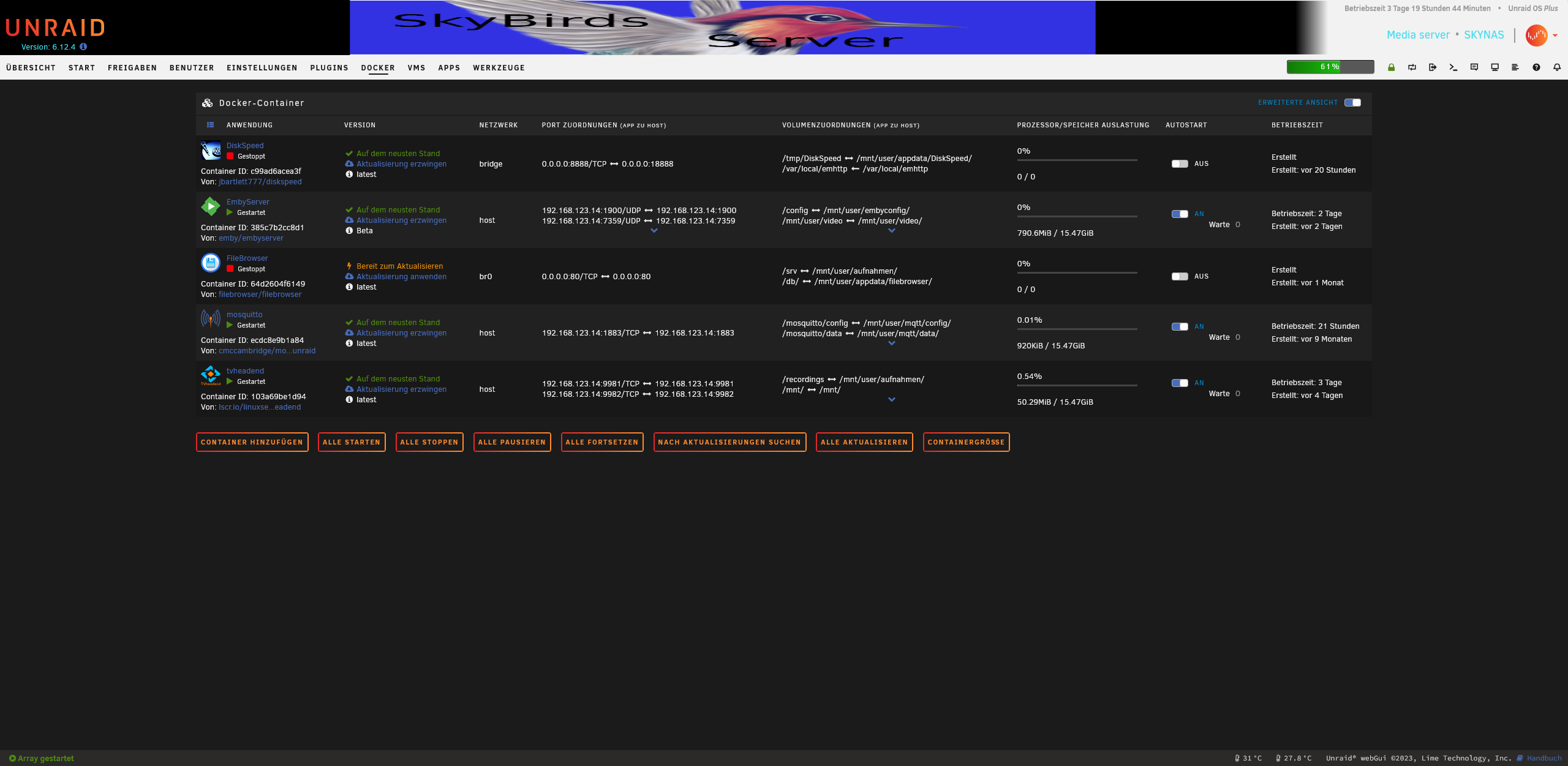Click the list view icon next to ANWENDUNG

210,125
